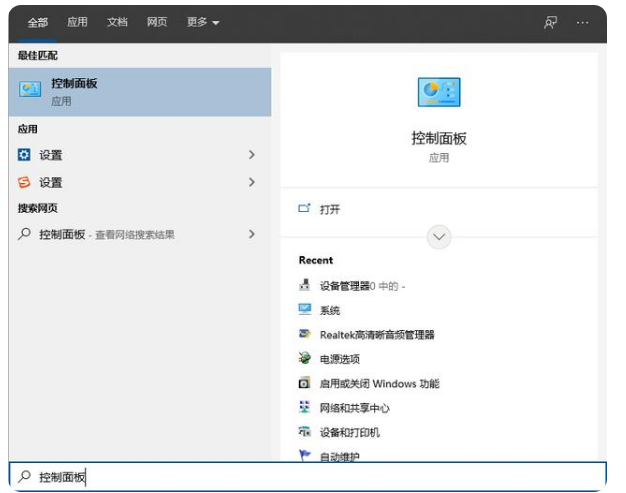Click the feedback icon in top bar

pos(550,22)
